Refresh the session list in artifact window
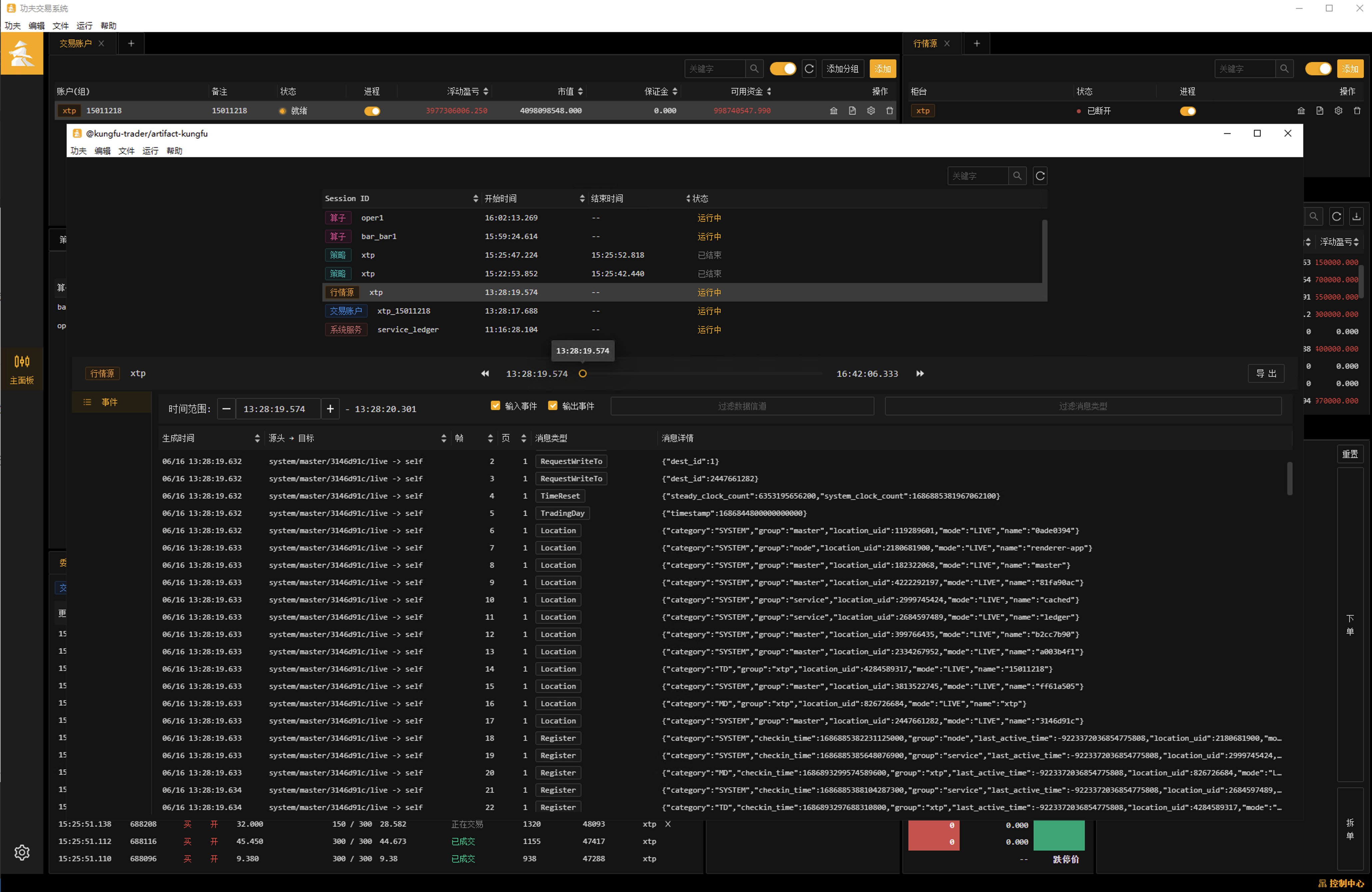Screen dimensions: 1372x892 pyautogui.click(x=1040, y=176)
